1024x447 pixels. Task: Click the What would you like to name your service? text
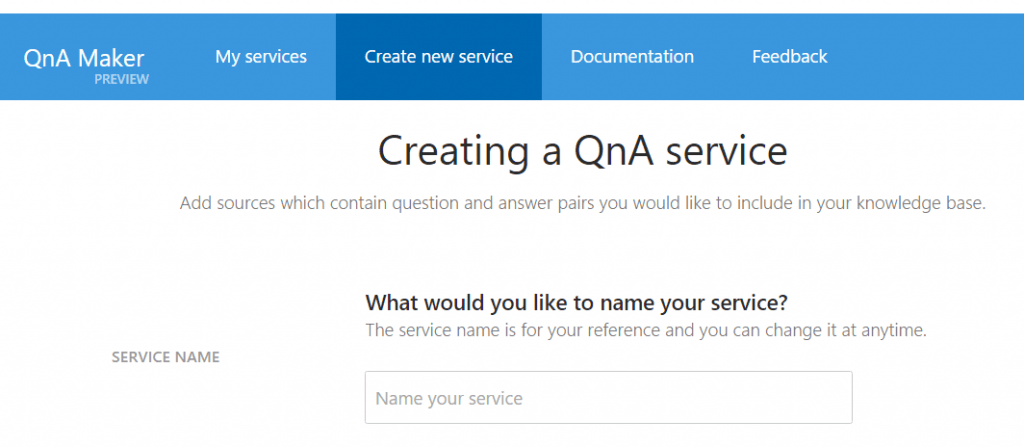[x=577, y=303]
